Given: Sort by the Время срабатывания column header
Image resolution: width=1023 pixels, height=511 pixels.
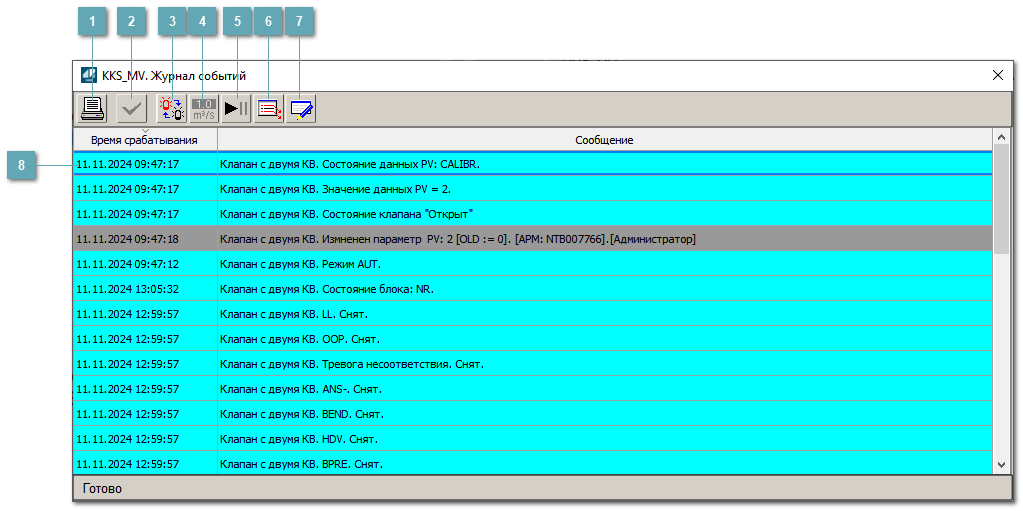Looking at the screenshot, I should pyautogui.click(x=144, y=140).
